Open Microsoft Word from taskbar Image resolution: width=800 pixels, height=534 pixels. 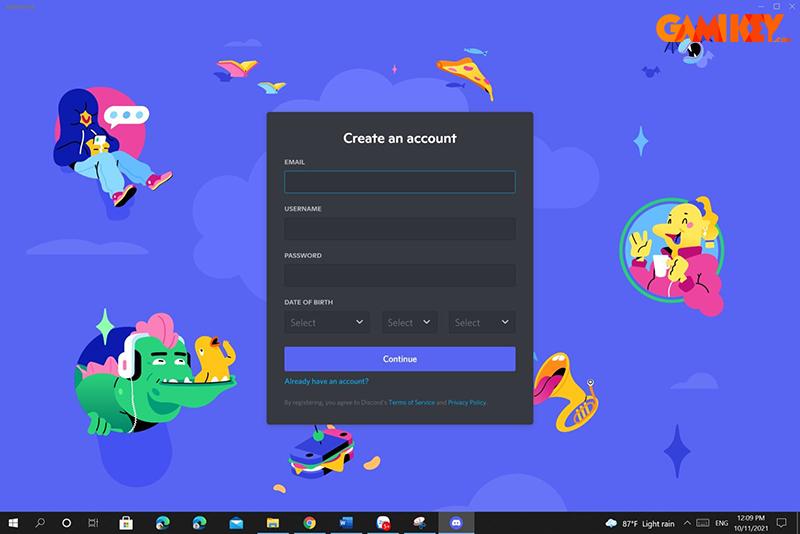(346, 523)
